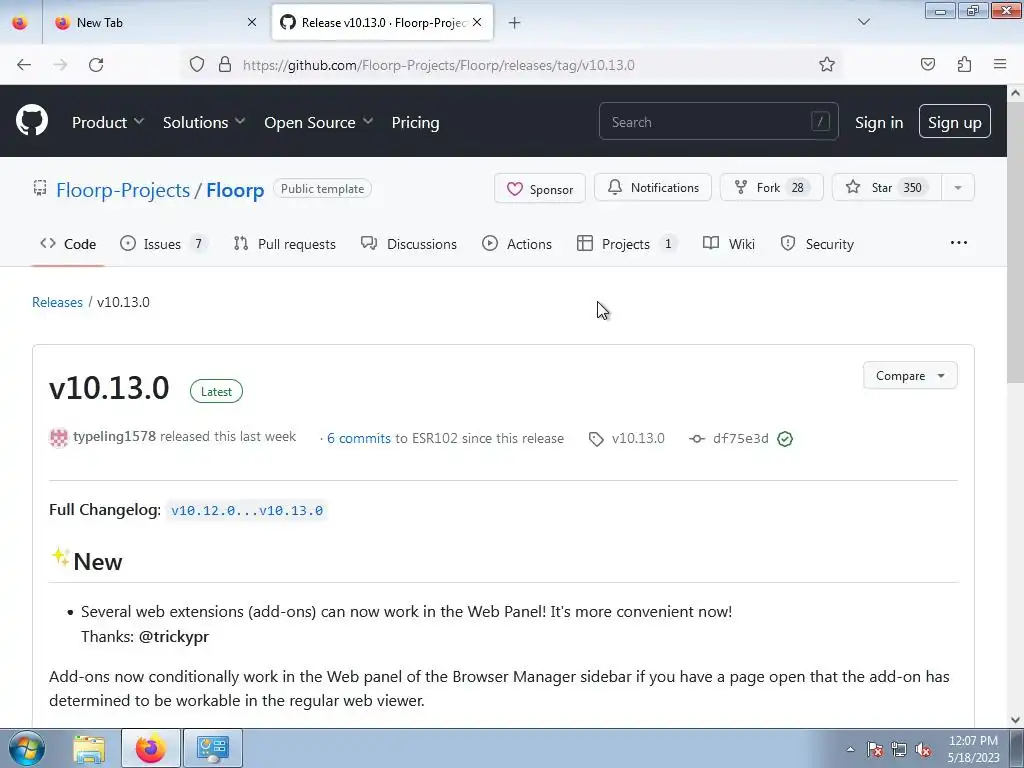1024x768 pixels.
Task: Open the @trickypr mention
Action: (174, 637)
